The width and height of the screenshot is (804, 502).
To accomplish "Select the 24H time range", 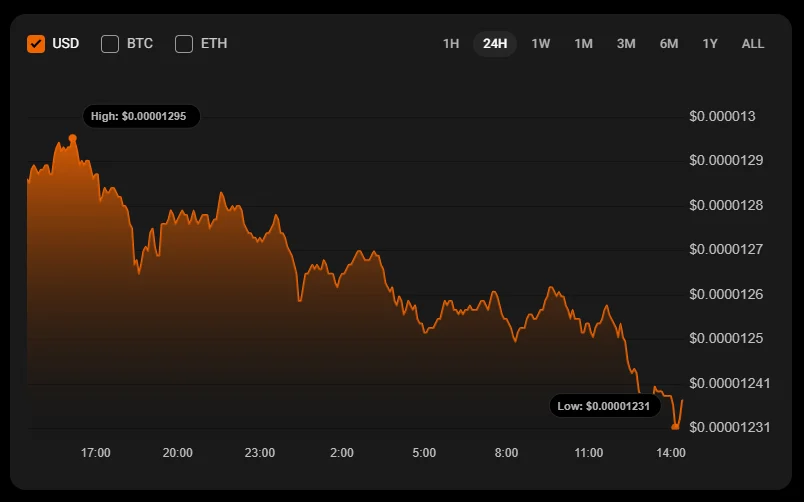I will coord(495,44).
